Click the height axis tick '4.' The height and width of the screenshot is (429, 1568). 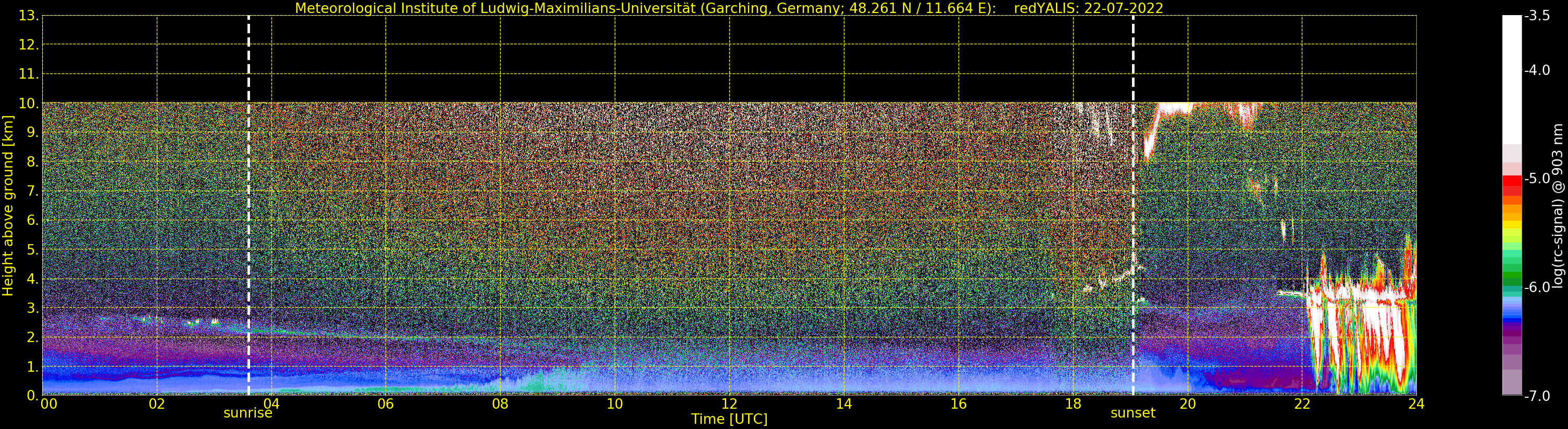32,279
